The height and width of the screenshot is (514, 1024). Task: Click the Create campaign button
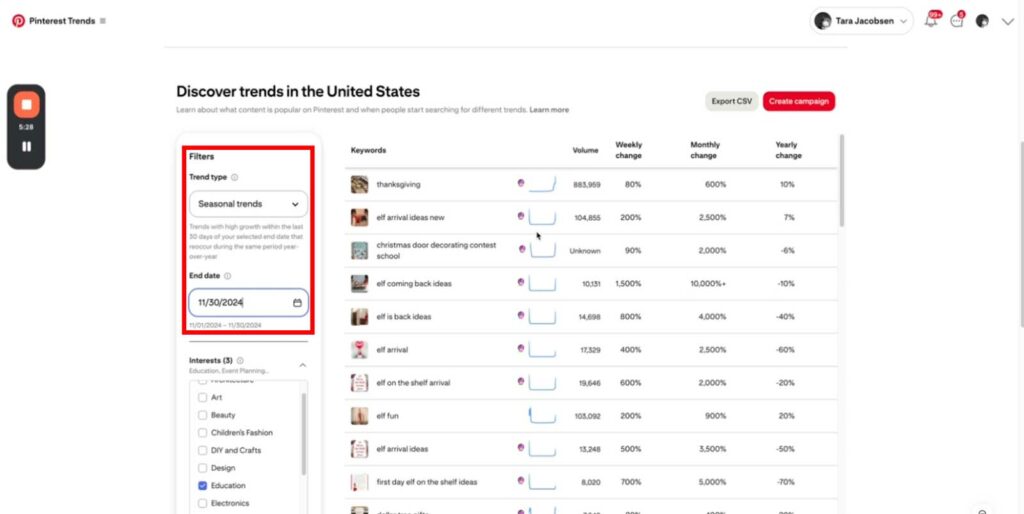(799, 101)
